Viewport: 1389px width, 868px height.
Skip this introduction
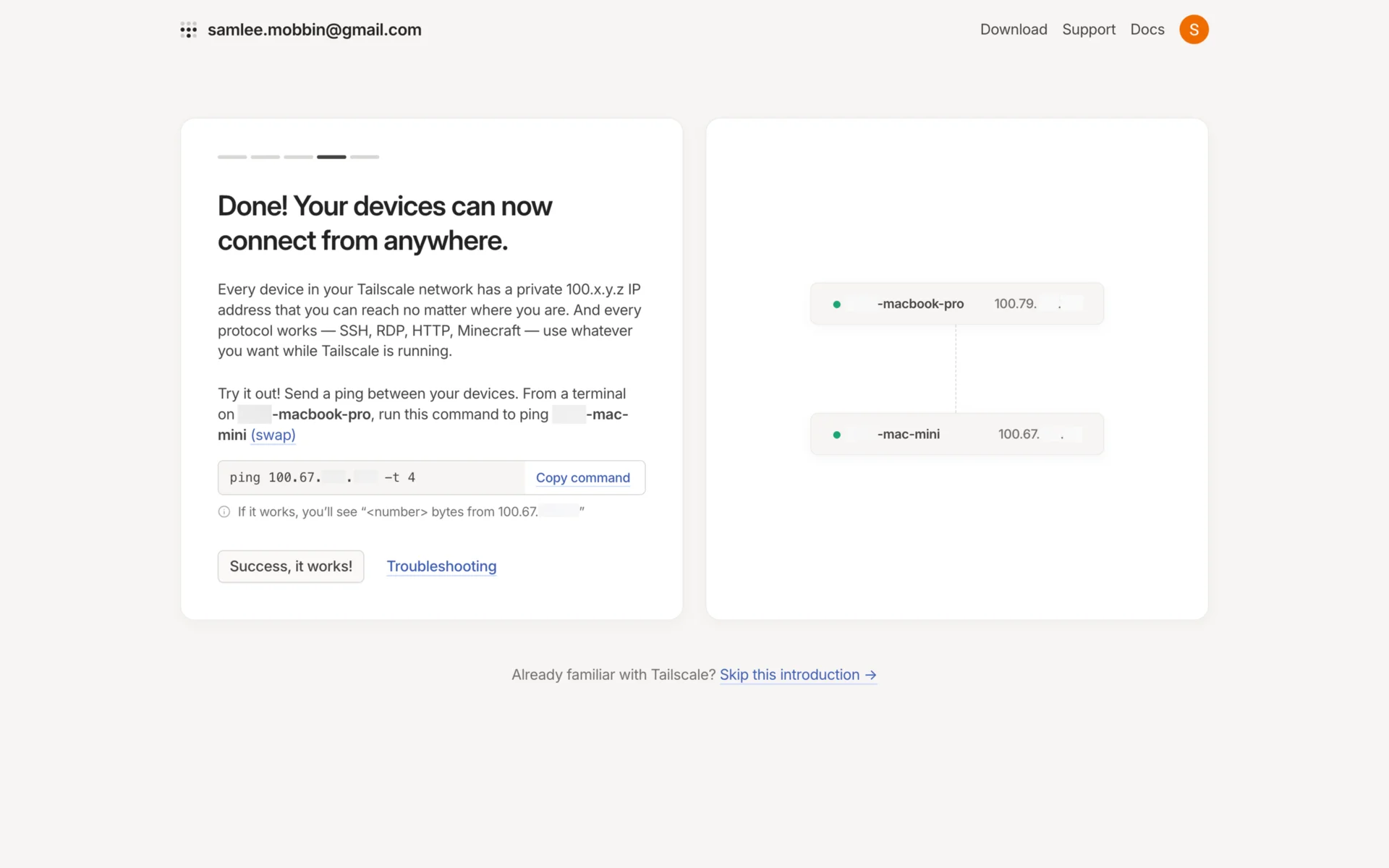[789, 675]
